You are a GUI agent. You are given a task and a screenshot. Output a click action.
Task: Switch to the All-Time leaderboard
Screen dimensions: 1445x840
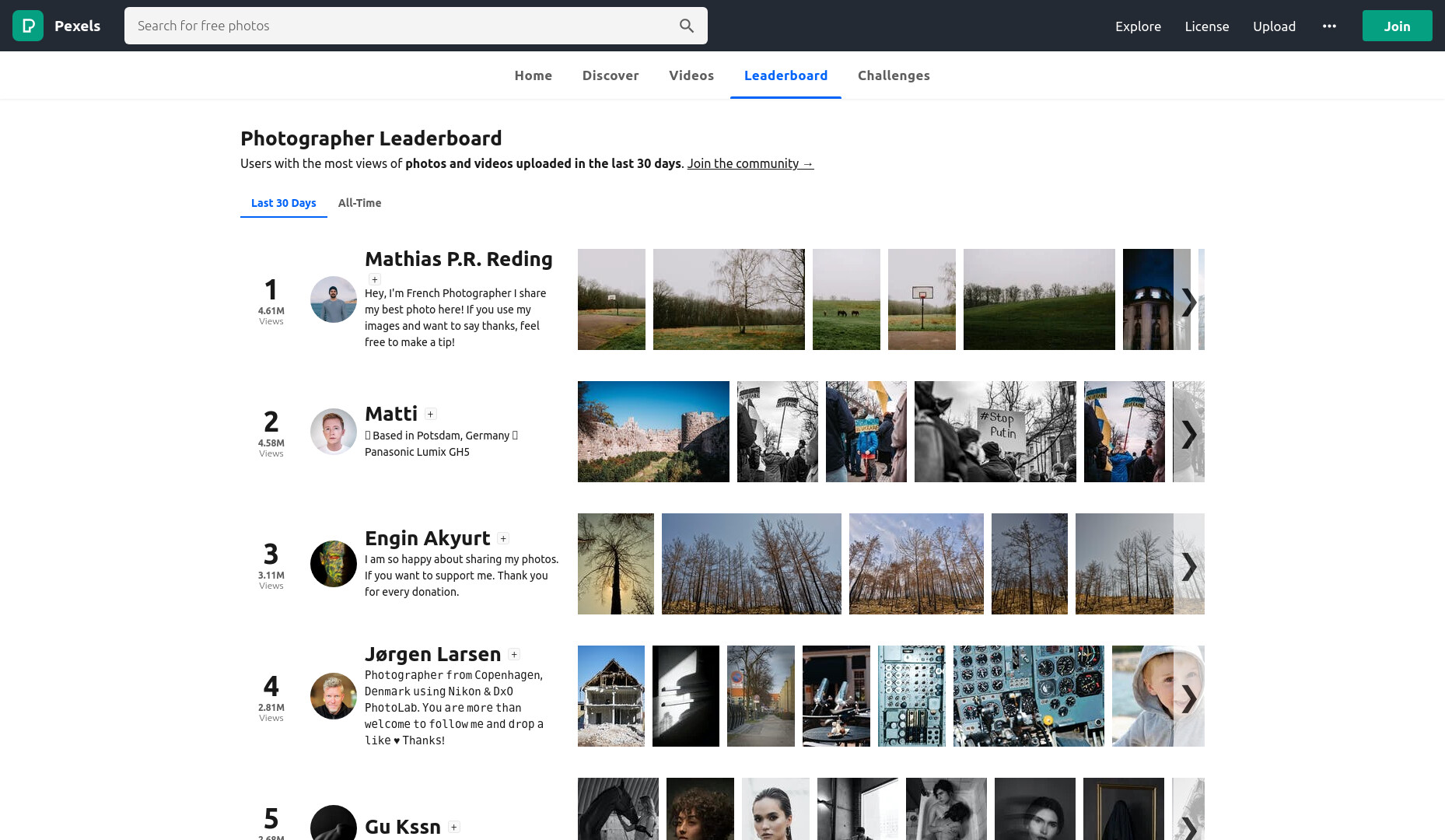pyautogui.click(x=359, y=203)
